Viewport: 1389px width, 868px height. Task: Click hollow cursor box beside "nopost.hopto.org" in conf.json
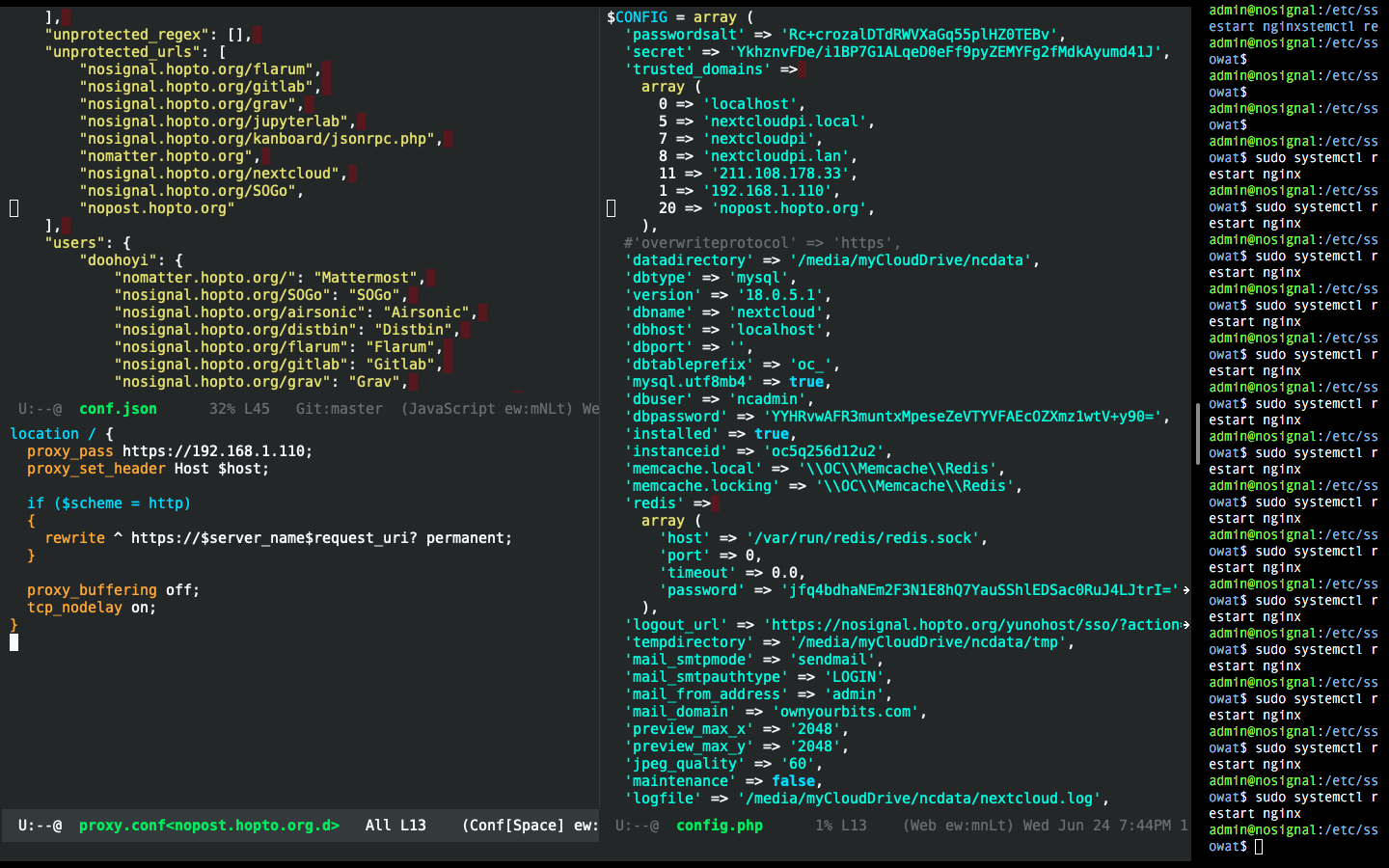pyautogui.click(x=14, y=208)
